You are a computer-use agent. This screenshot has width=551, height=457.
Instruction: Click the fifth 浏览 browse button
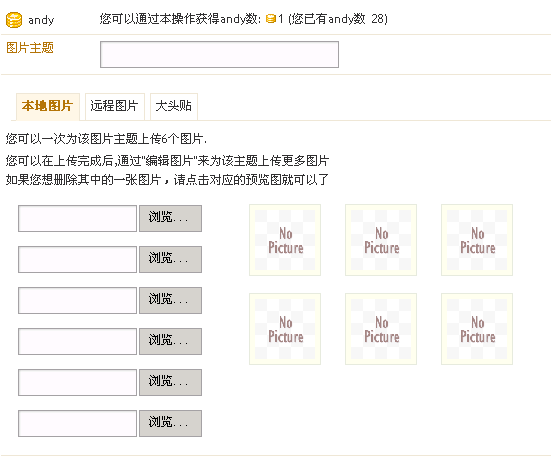170,382
